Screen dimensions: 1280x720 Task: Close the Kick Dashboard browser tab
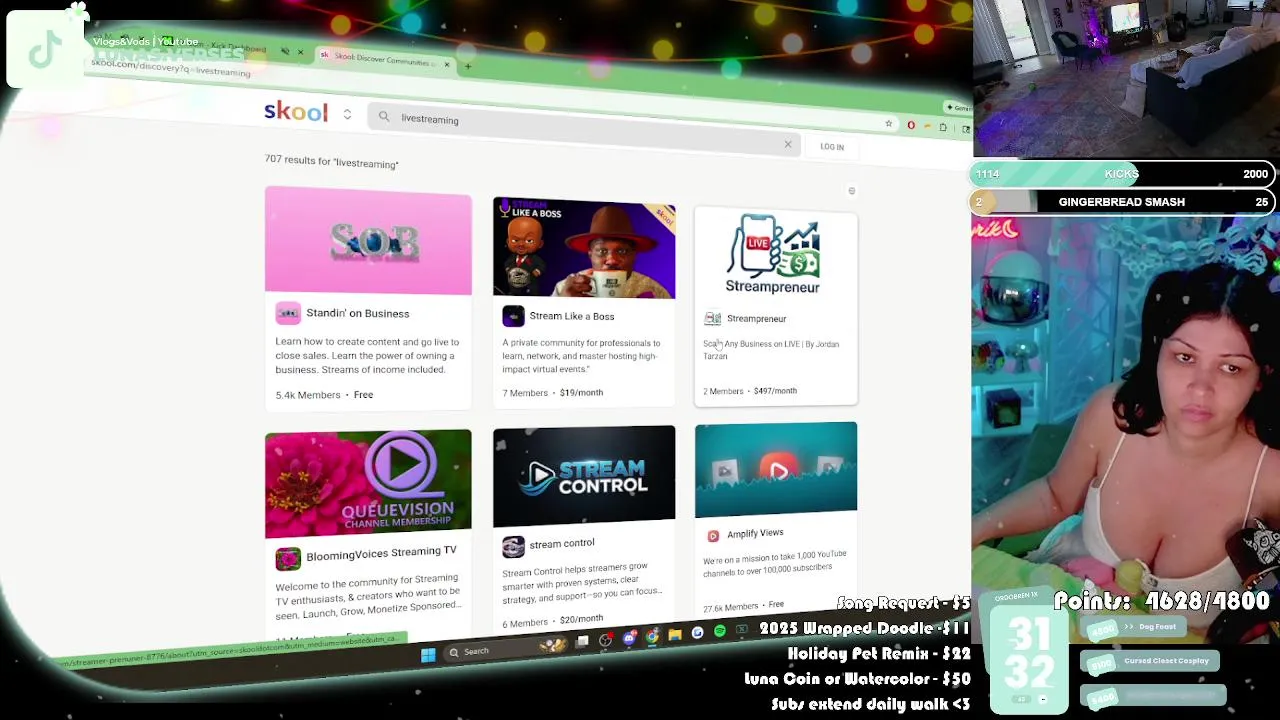pyautogui.click(x=300, y=52)
